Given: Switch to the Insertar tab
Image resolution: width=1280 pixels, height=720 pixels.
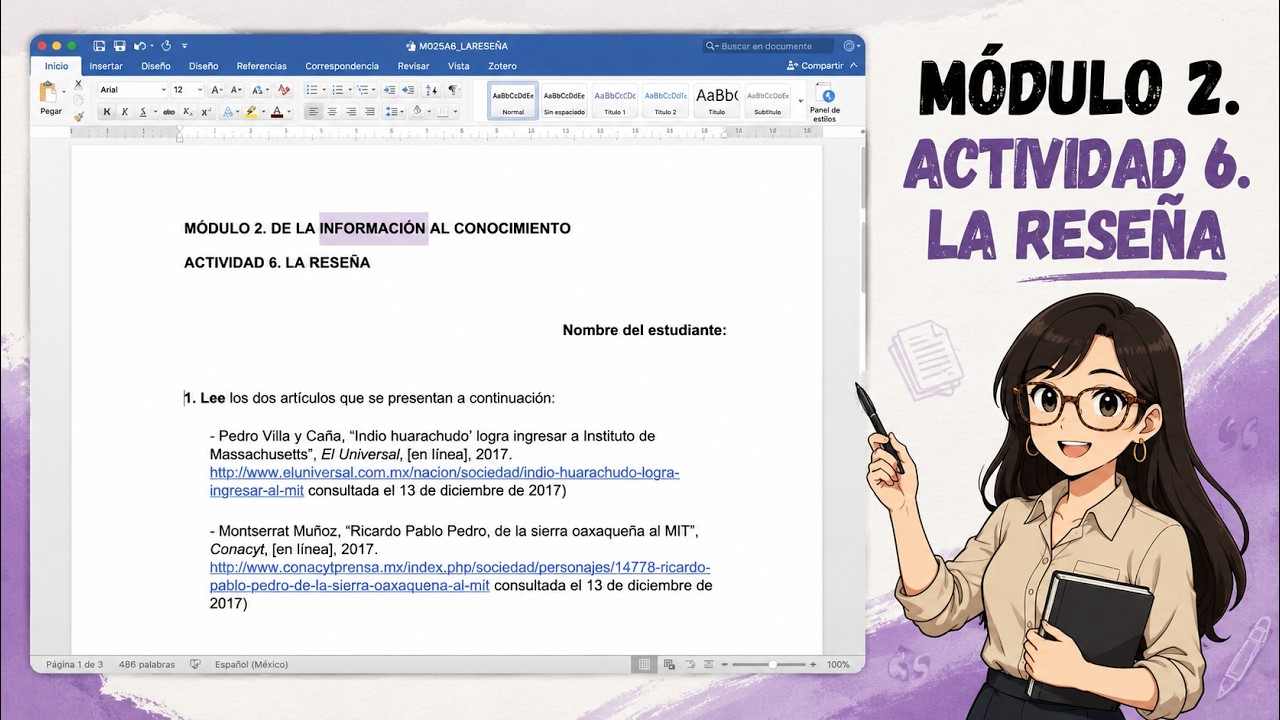Looking at the screenshot, I should pos(106,66).
